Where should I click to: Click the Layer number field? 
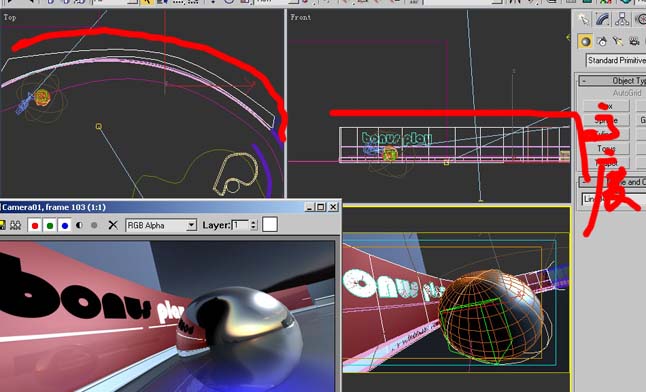(241, 225)
